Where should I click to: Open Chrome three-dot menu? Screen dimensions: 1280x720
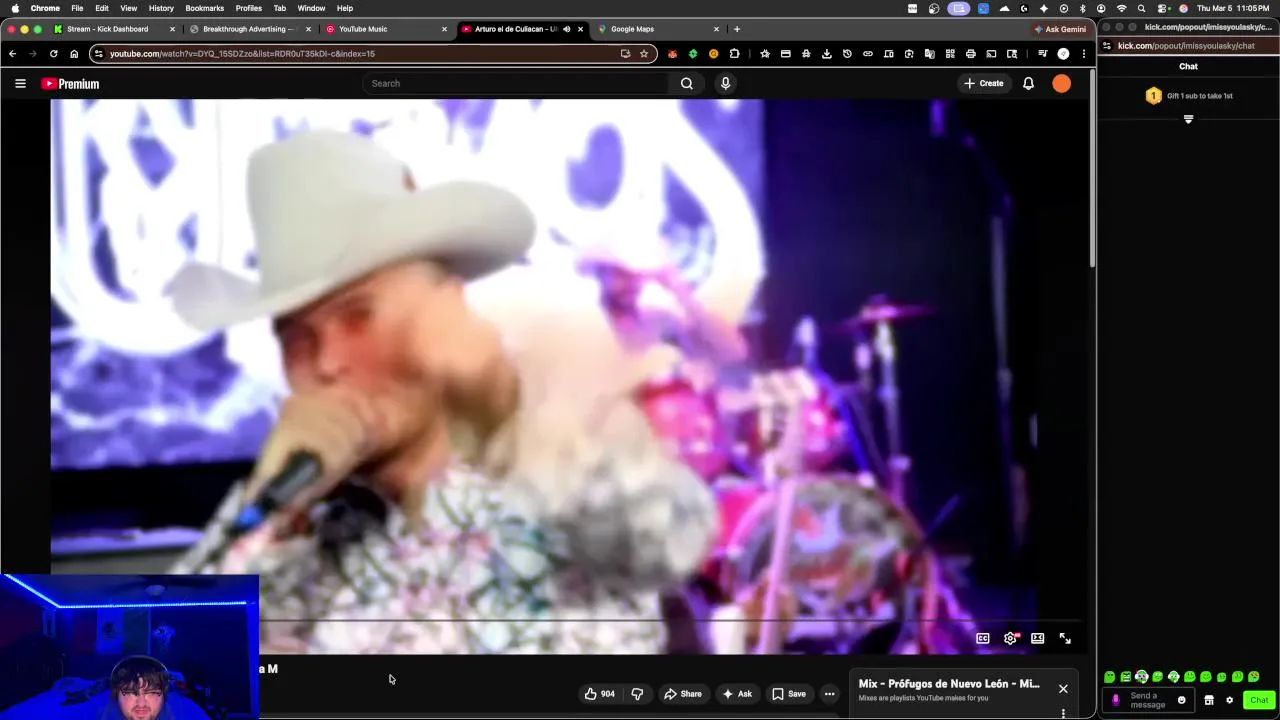(1083, 54)
